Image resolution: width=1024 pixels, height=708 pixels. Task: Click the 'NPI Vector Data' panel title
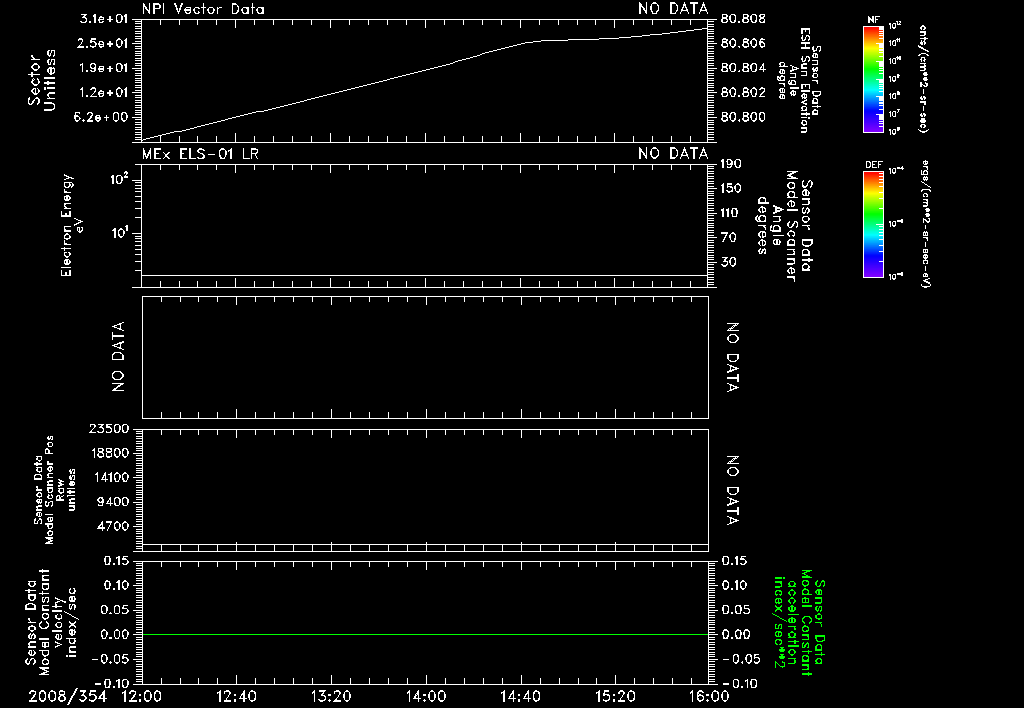point(203,9)
